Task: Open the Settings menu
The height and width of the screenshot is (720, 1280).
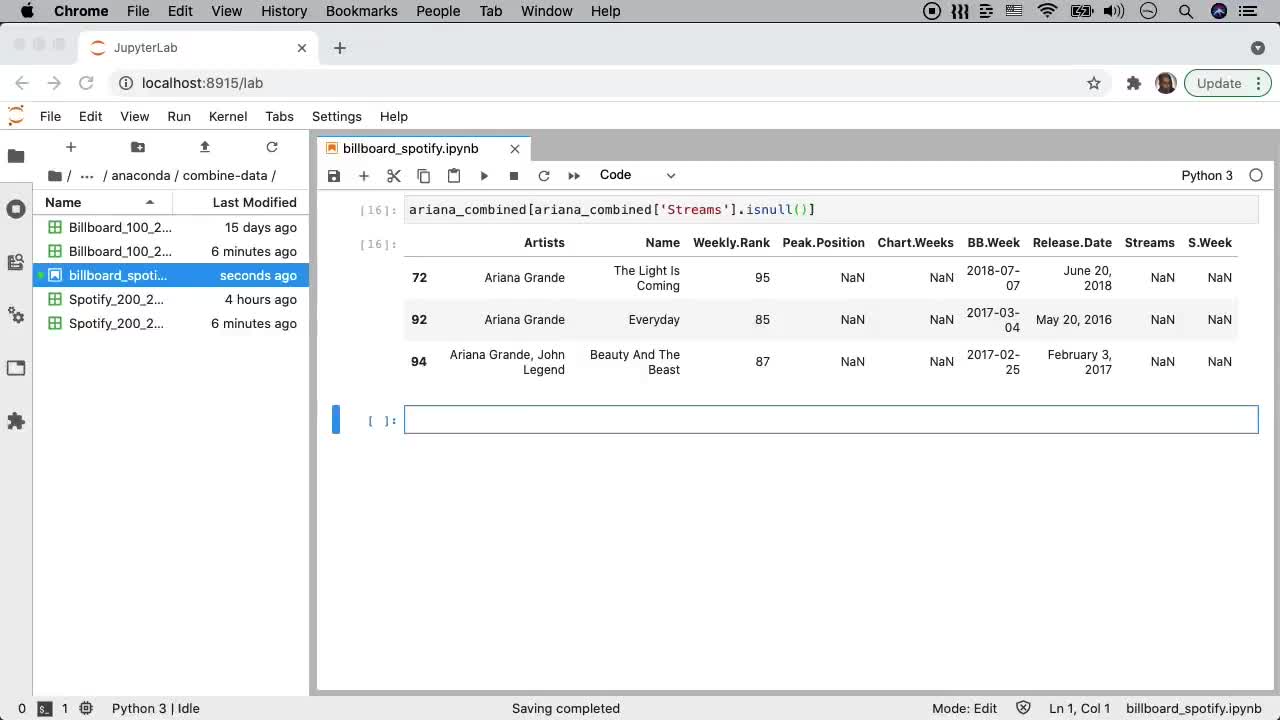Action: point(336,116)
